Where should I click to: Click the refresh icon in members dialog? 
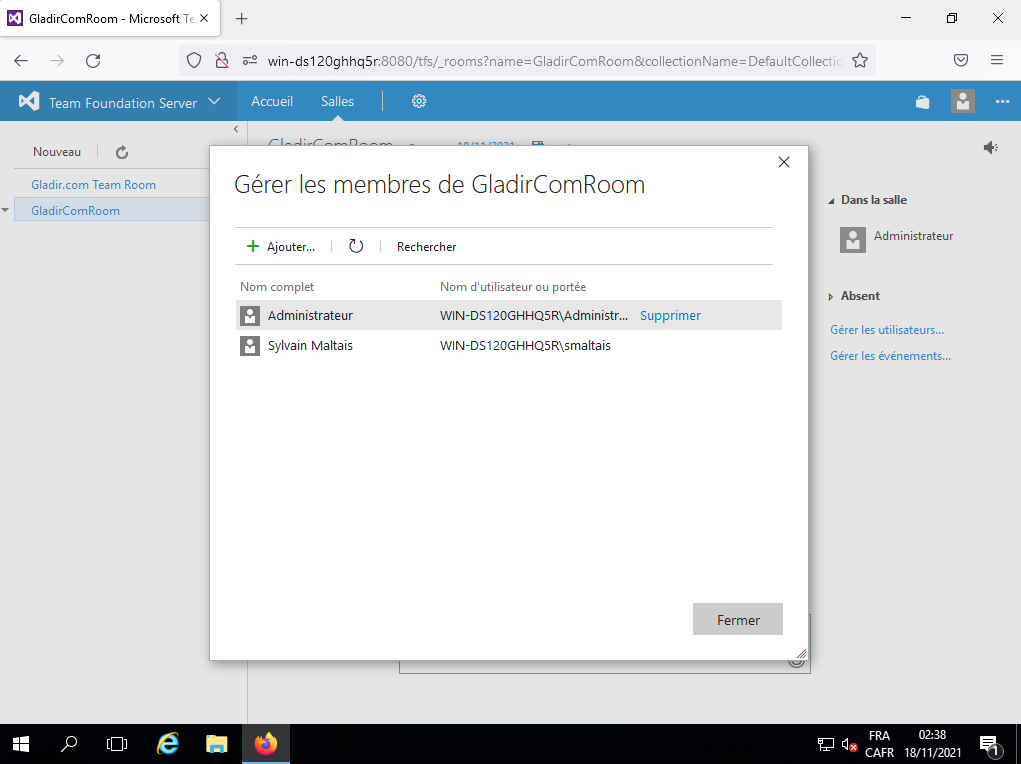[356, 246]
